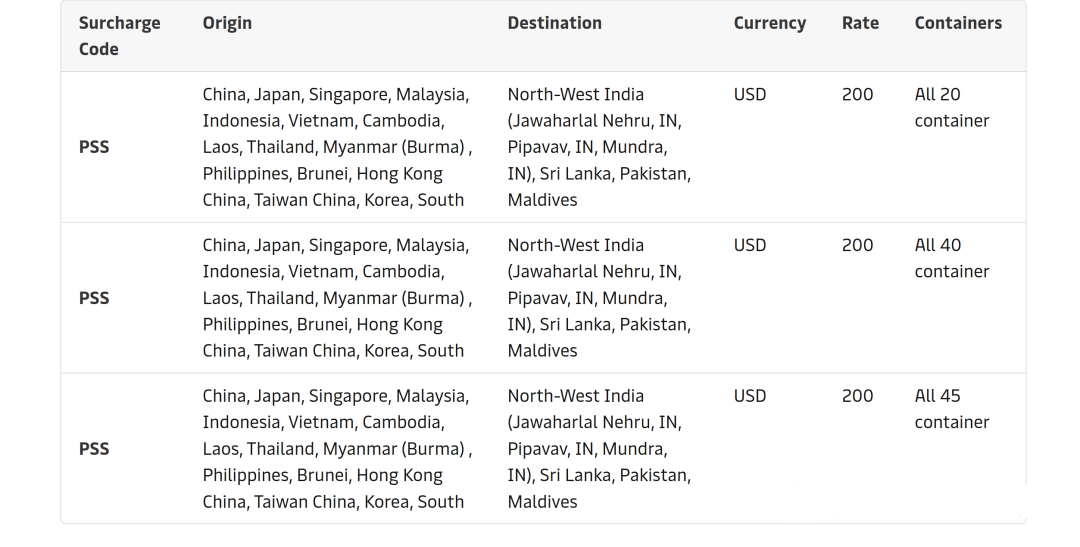Click rate 200 in the 45 container row
The height and width of the screenshot is (547, 1080).
(x=857, y=396)
